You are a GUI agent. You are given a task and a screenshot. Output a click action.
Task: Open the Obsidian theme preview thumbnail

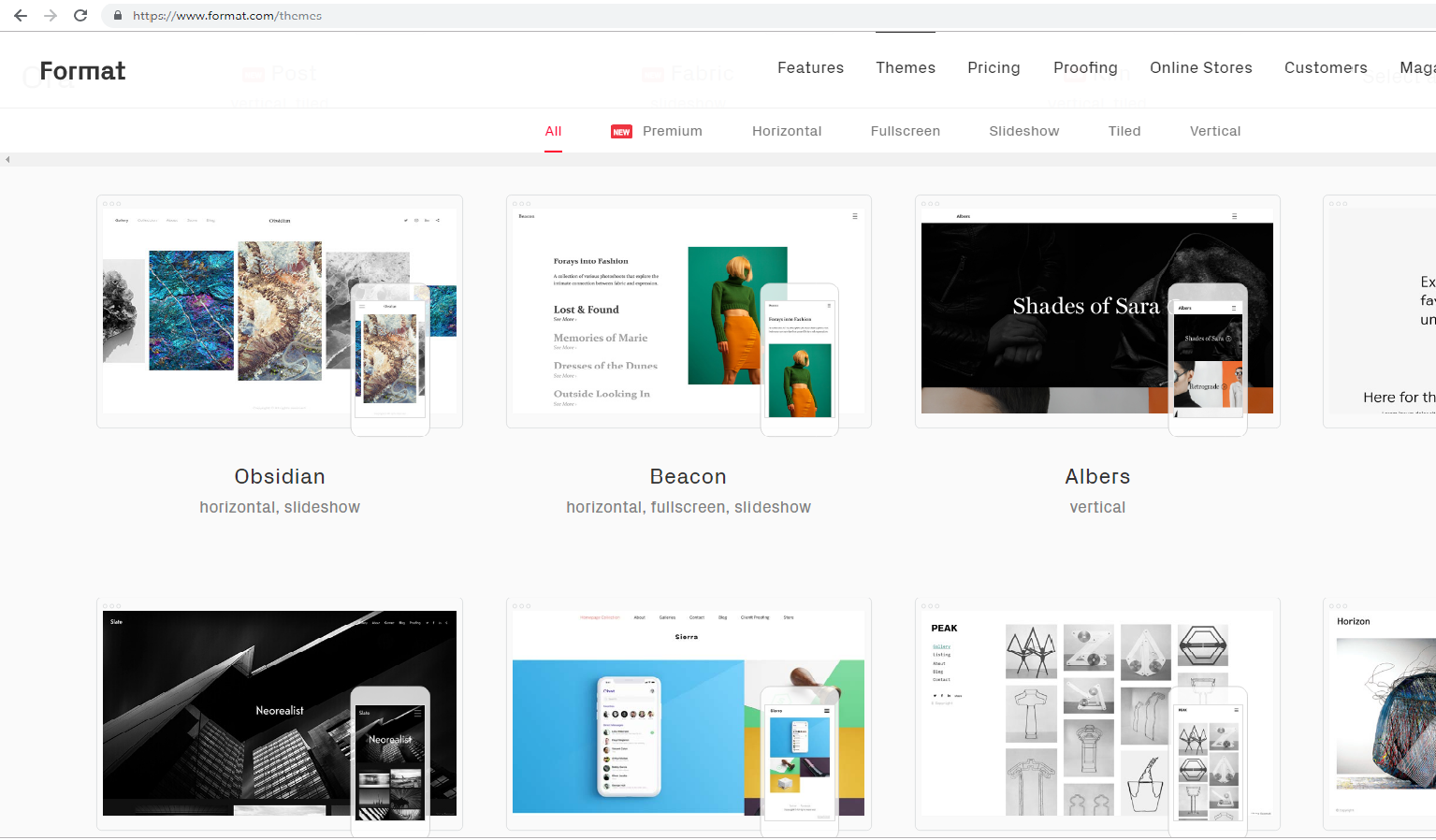point(279,311)
